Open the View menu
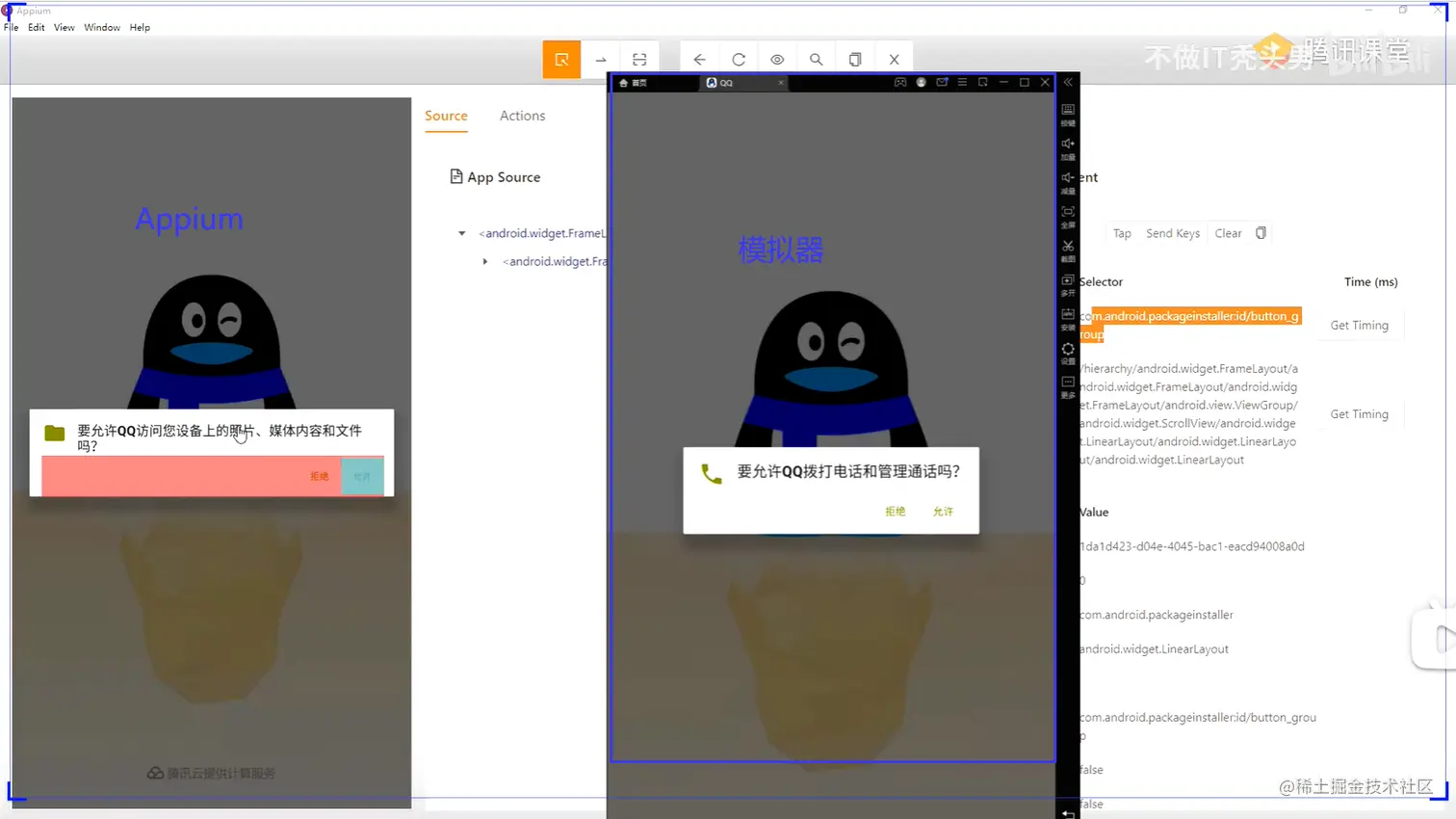 tap(65, 27)
